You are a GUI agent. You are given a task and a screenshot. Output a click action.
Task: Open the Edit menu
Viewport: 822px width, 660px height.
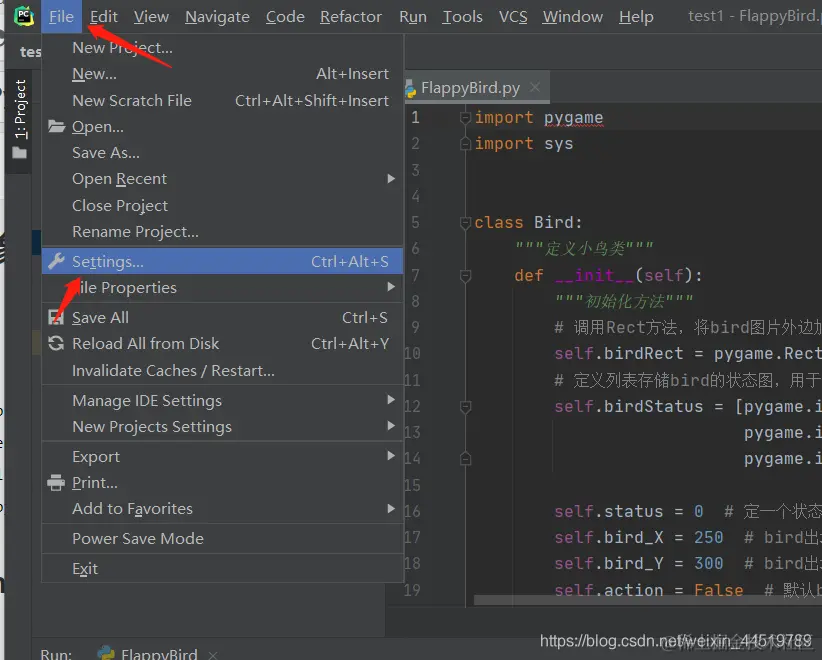pos(103,17)
